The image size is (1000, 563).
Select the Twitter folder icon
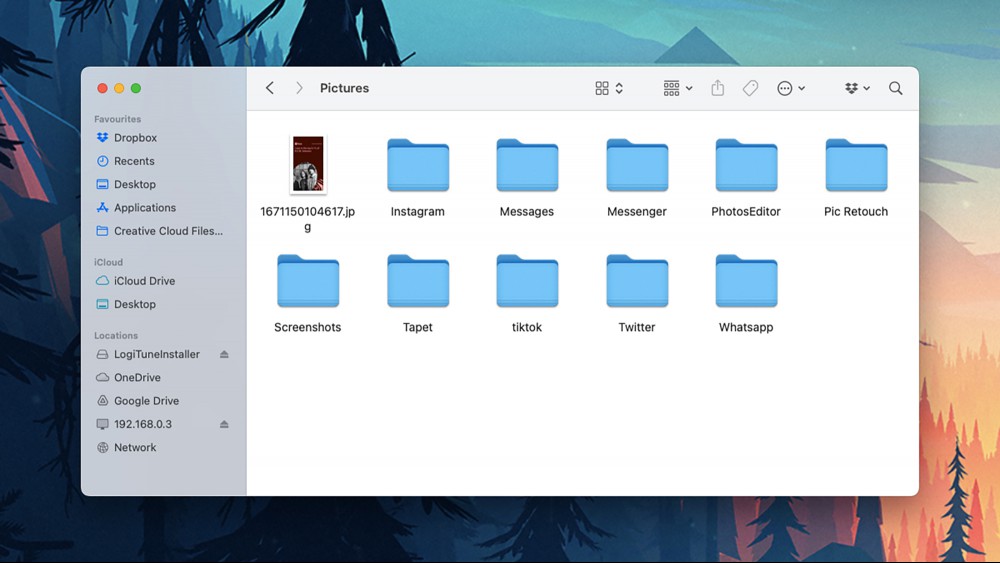click(x=636, y=281)
